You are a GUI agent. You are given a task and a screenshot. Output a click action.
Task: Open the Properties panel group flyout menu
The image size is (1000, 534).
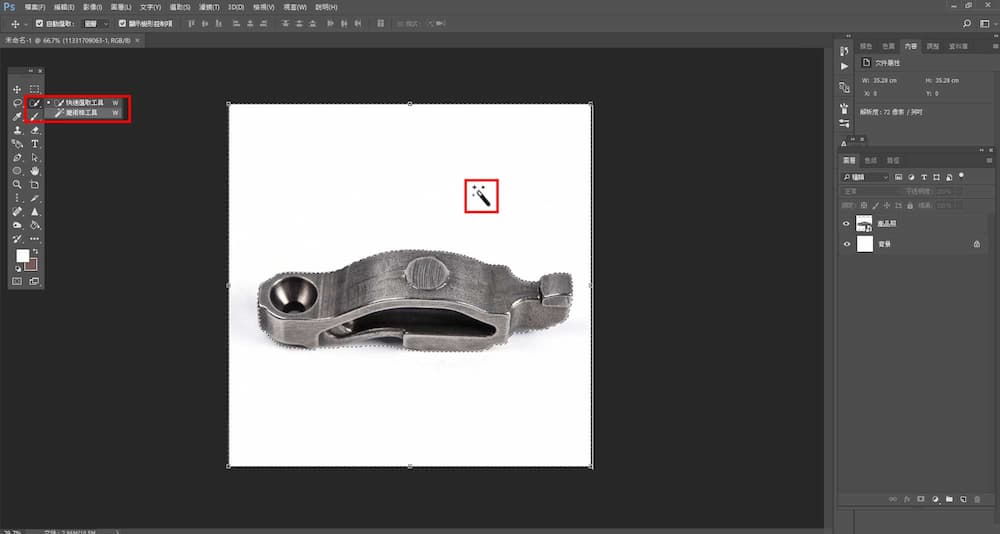pos(995,46)
